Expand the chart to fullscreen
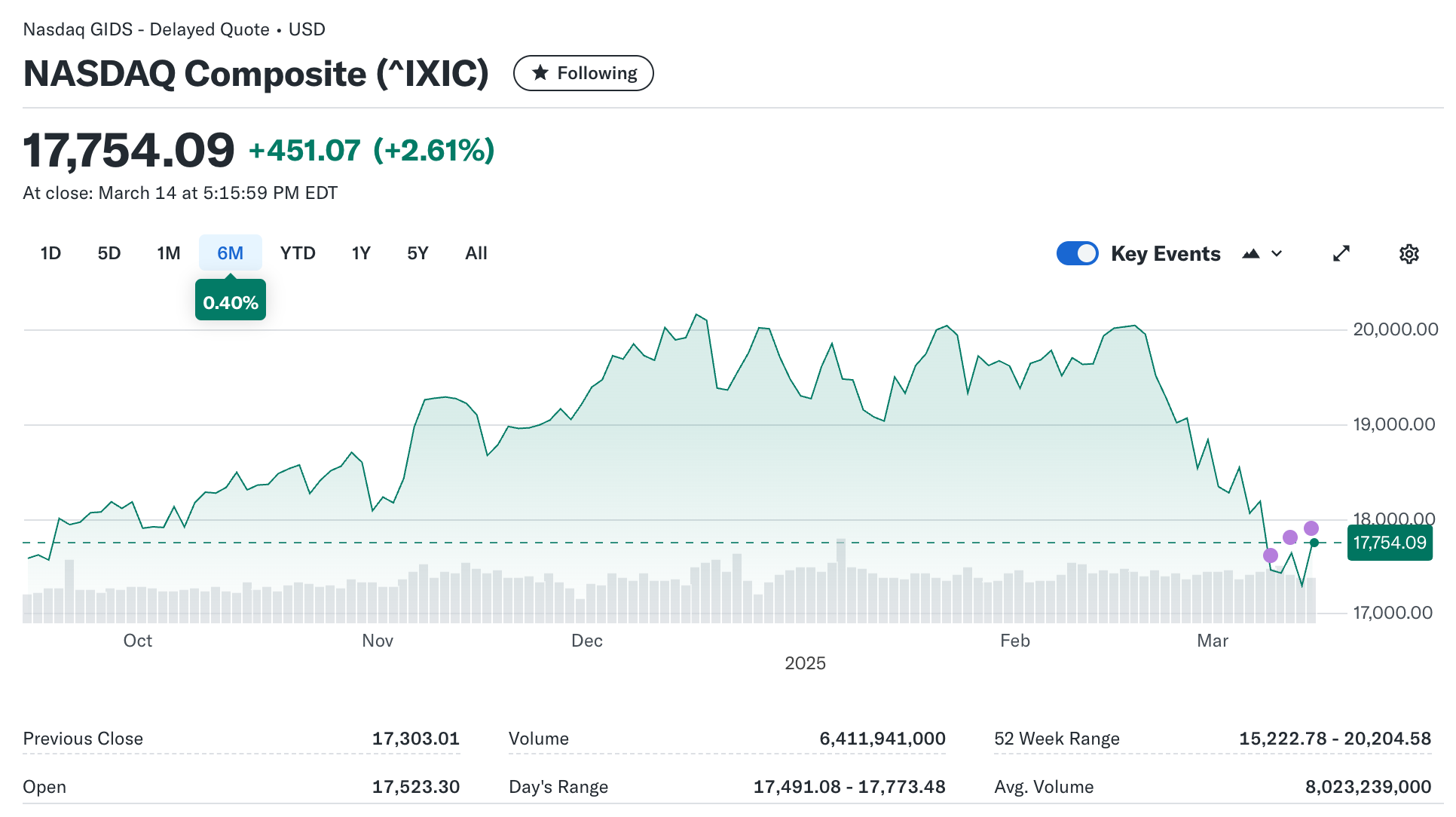The height and width of the screenshot is (817, 1456). click(x=1341, y=254)
